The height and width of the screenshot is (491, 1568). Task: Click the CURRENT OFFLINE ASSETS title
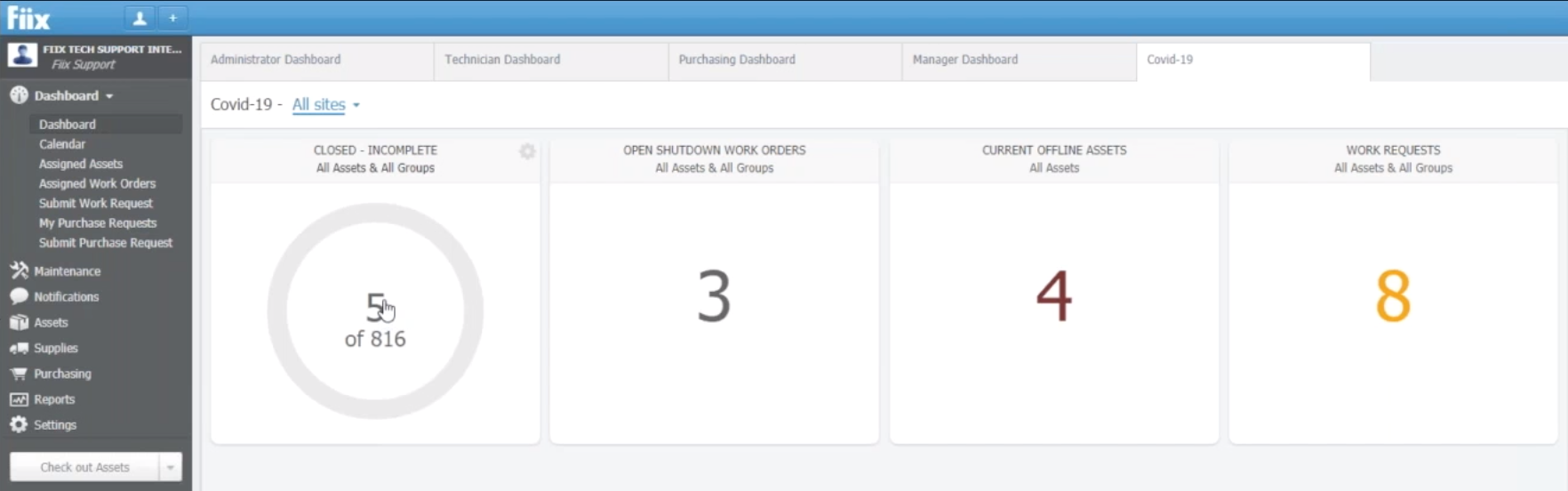click(x=1054, y=149)
